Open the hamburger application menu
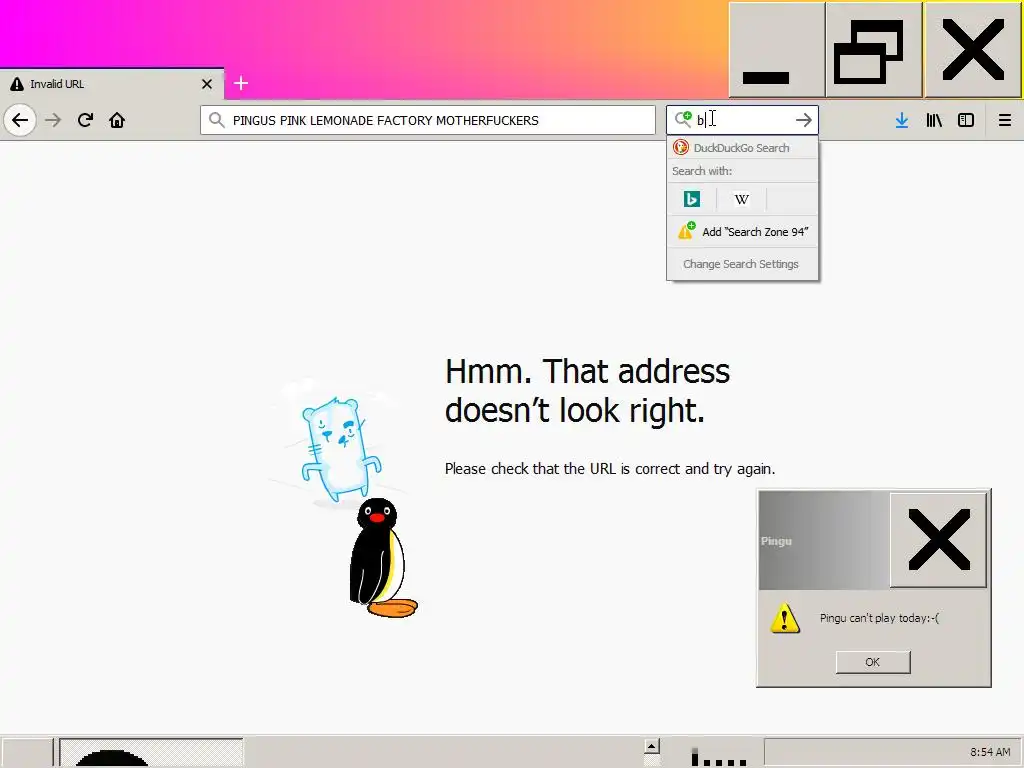1024x768 pixels. 1004,120
